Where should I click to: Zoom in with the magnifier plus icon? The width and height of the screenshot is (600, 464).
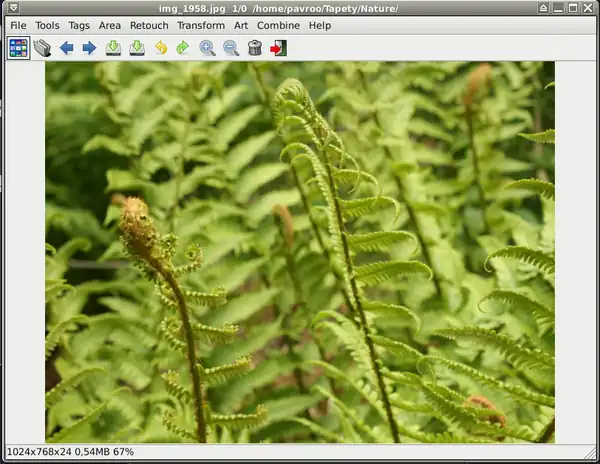[x=207, y=48]
